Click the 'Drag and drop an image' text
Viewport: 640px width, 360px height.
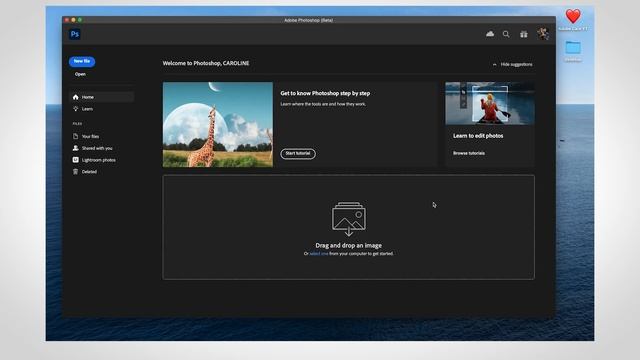pos(349,245)
